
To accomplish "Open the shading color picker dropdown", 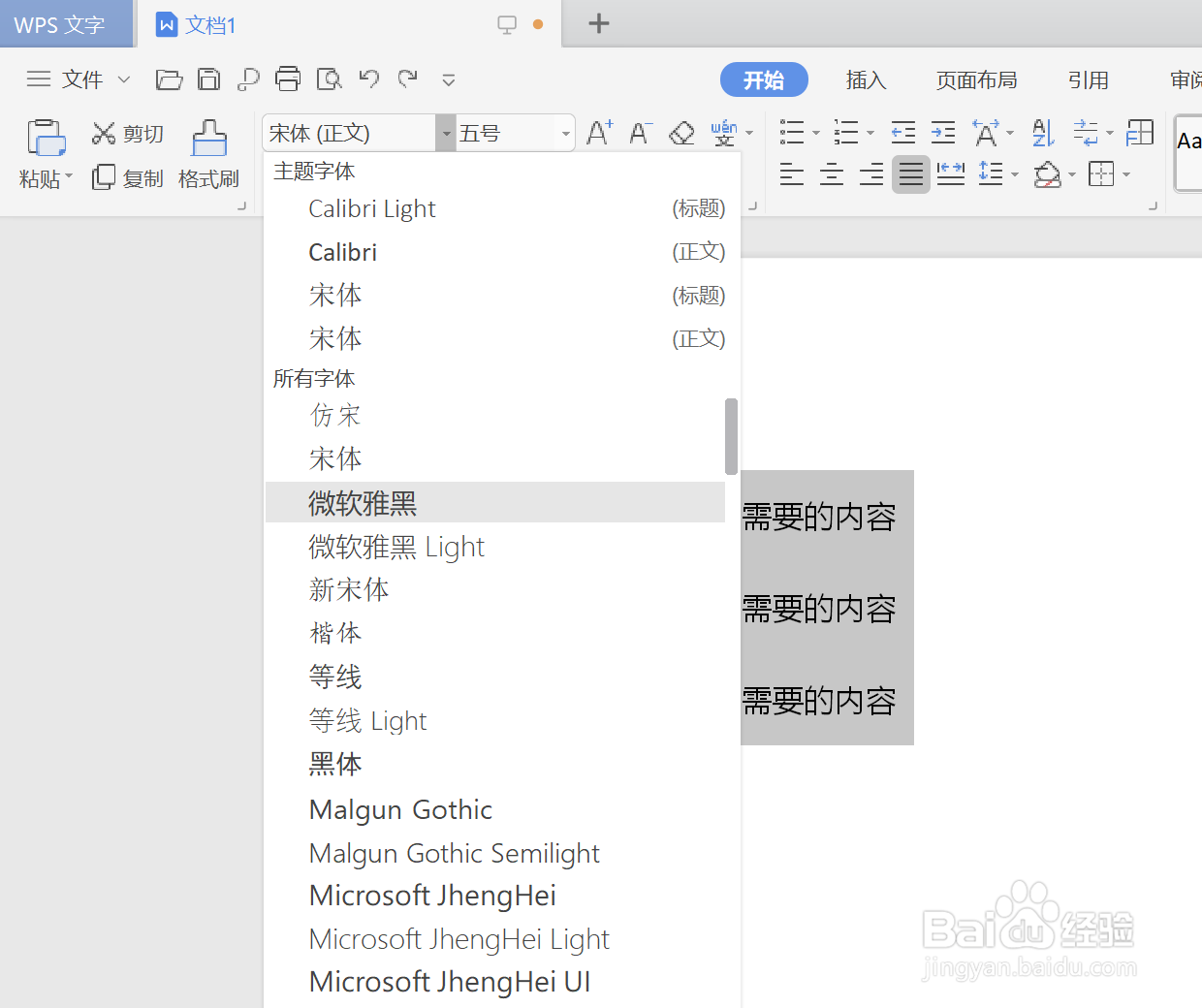I will pyautogui.click(x=1071, y=174).
